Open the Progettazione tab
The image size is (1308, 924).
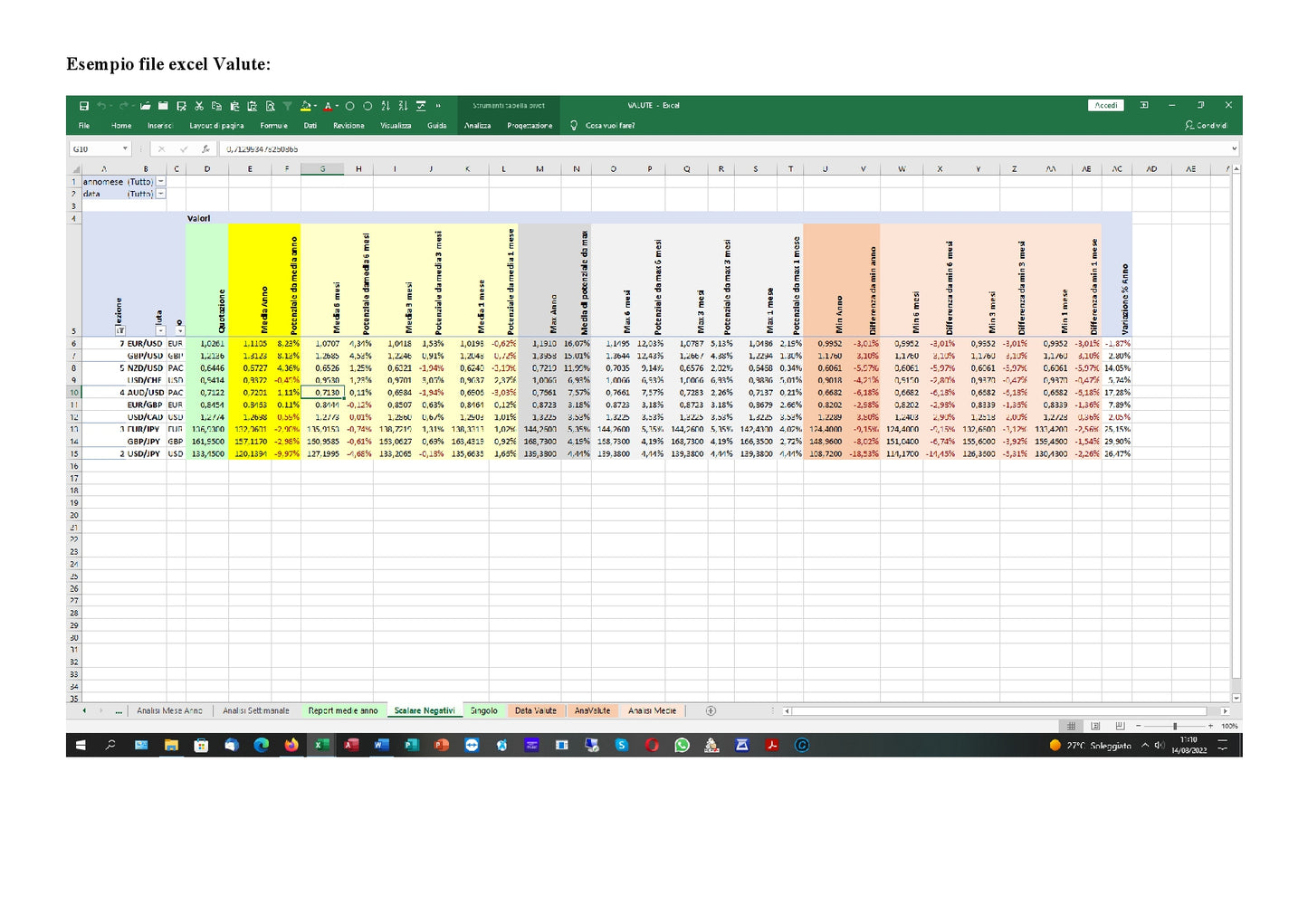530,126
